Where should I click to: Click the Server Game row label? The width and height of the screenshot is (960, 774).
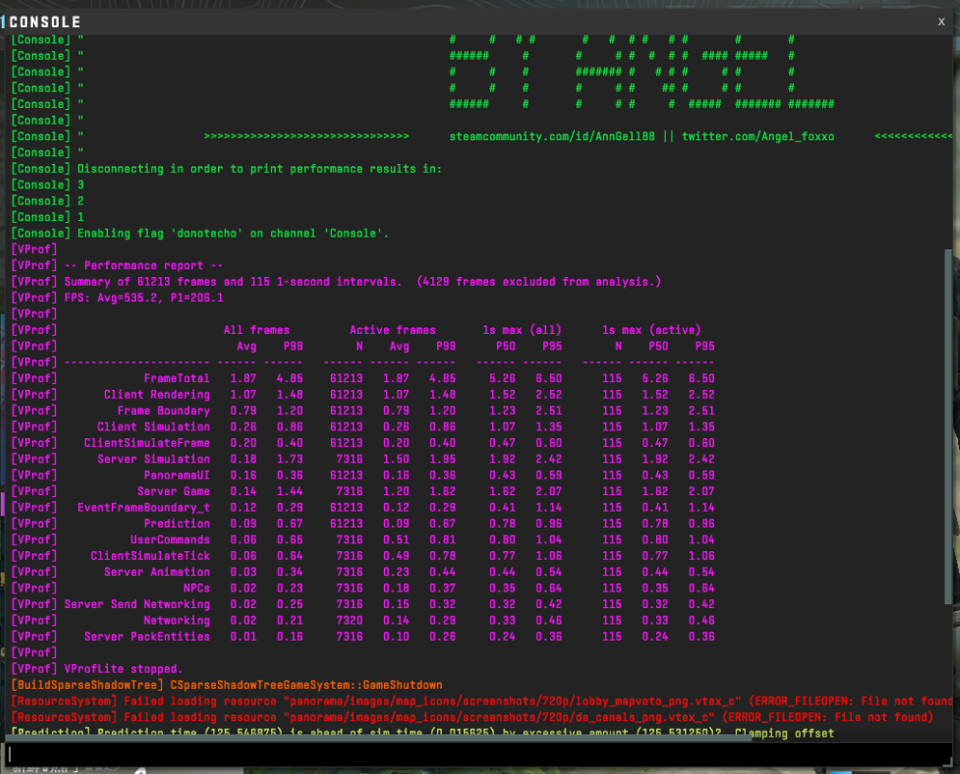[173, 492]
